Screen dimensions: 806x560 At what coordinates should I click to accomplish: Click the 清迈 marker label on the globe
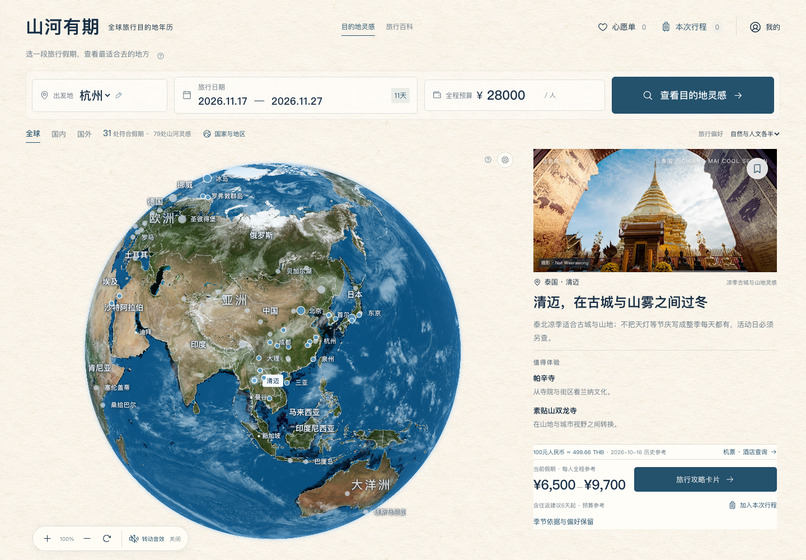tap(272, 381)
